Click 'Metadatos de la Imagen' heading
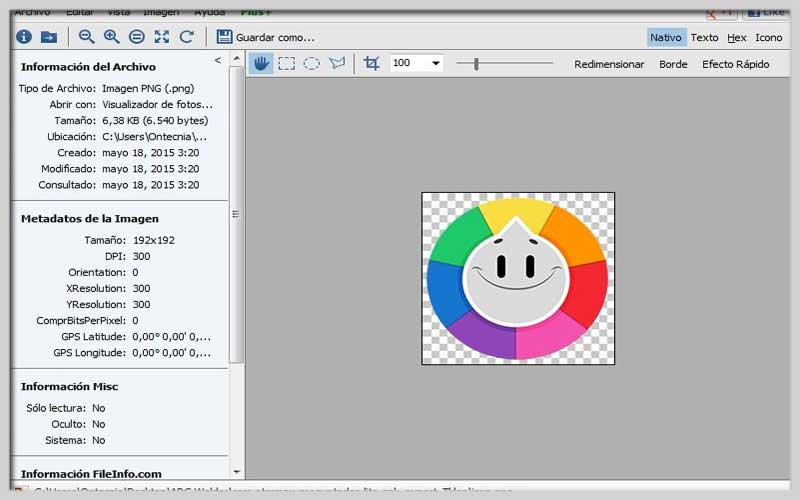The width and height of the screenshot is (800, 500). pyautogui.click(x=90, y=219)
